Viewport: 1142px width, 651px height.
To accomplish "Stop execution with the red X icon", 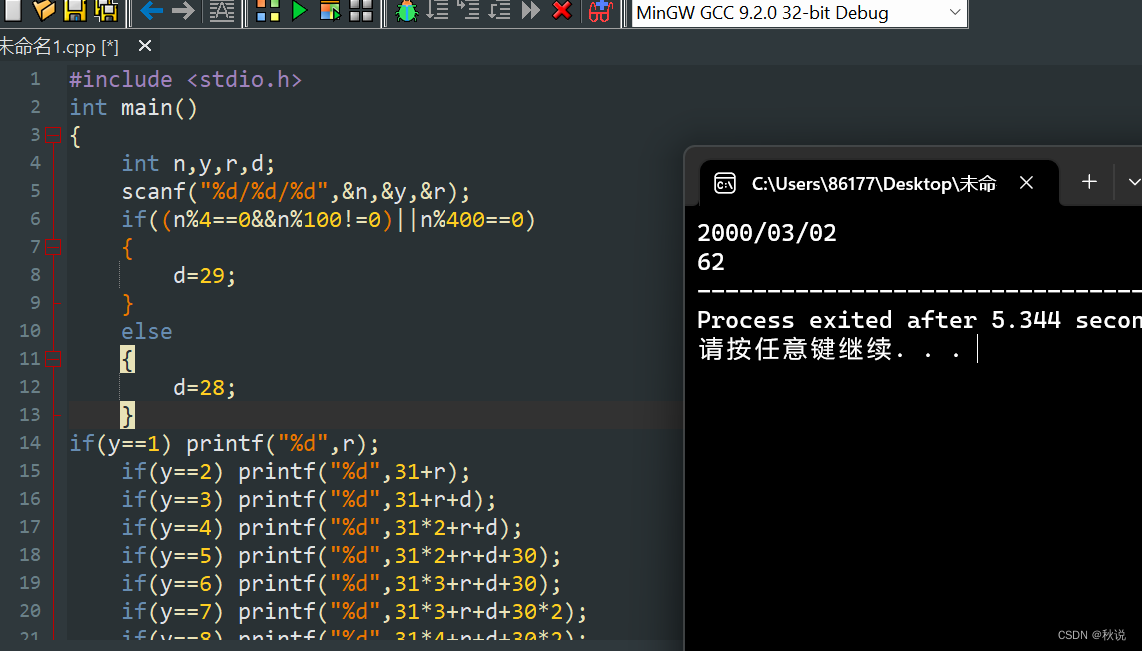I will tap(562, 10).
